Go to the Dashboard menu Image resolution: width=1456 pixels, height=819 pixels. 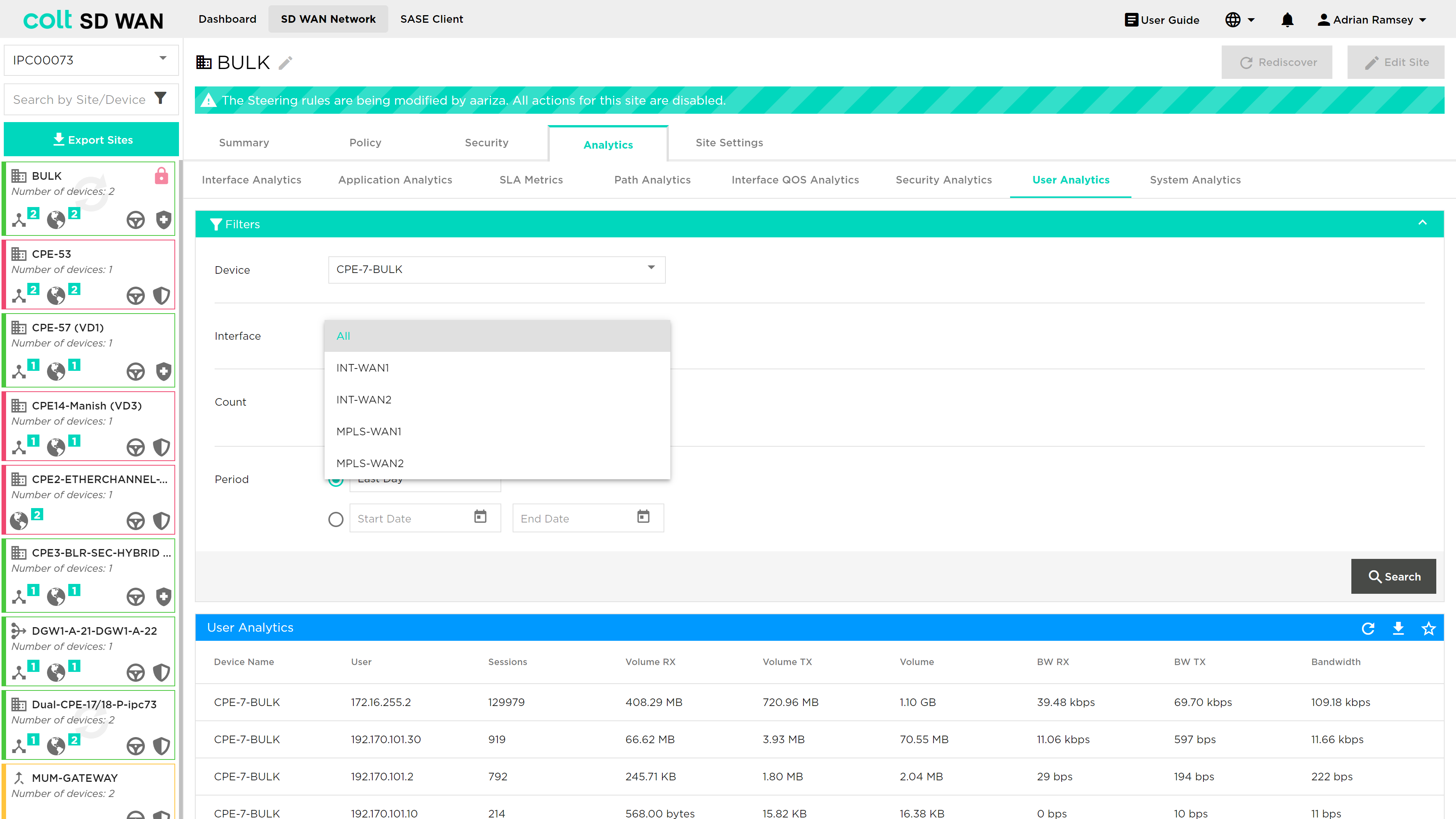[x=227, y=19]
